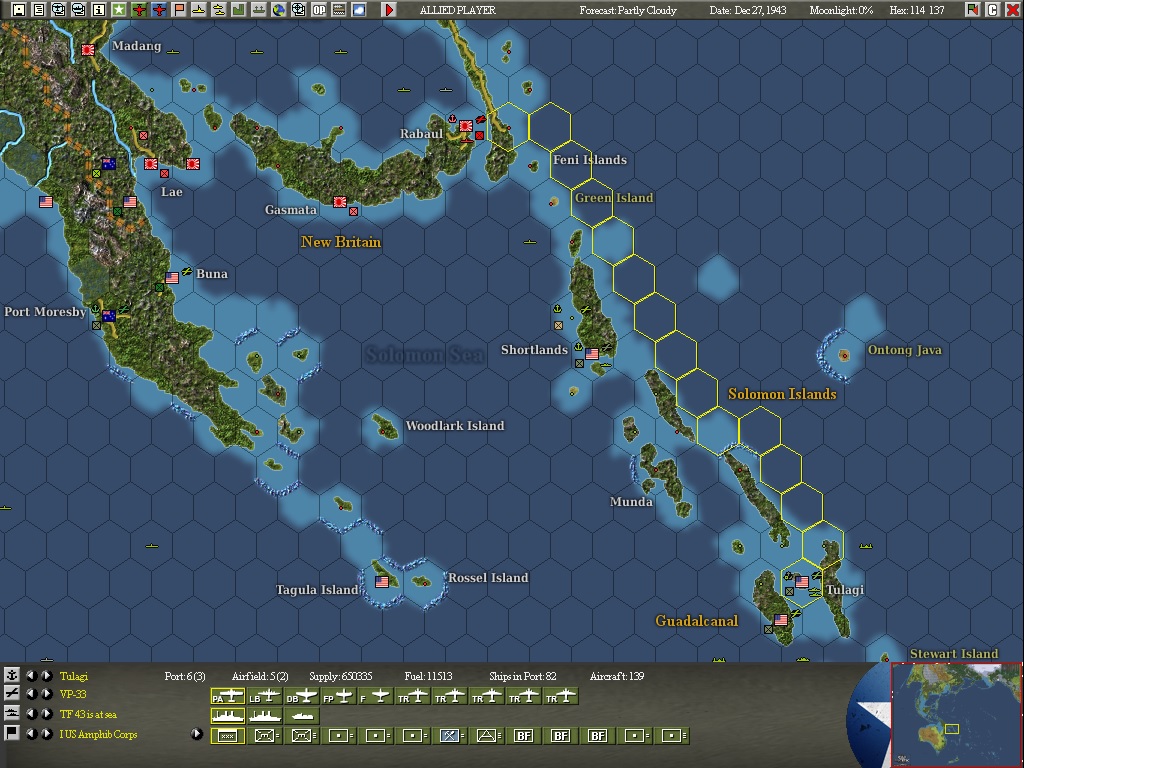Click the arrow left of land unit icons
Viewport: 1152px width, 768px height.
tap(196, 733)
